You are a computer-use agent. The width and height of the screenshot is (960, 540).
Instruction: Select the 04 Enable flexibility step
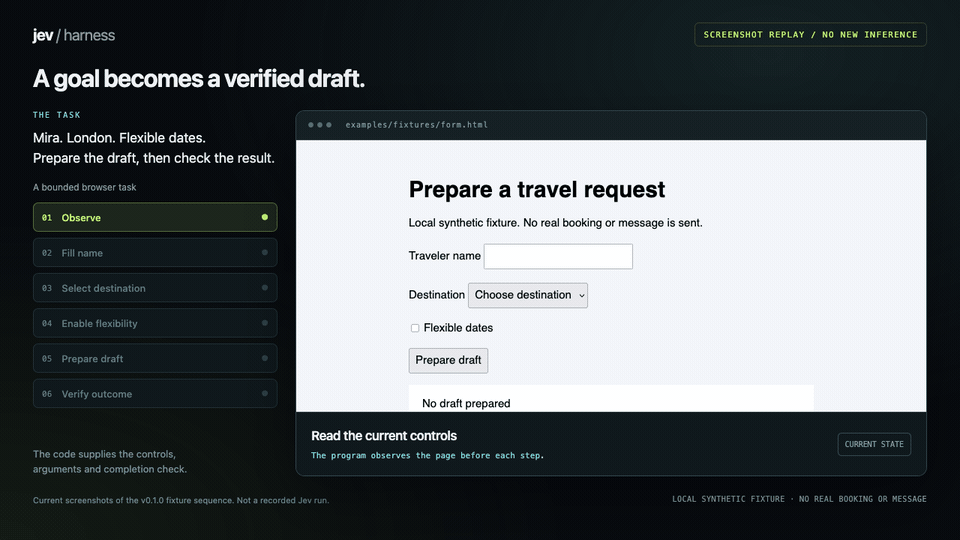(155, 323)
